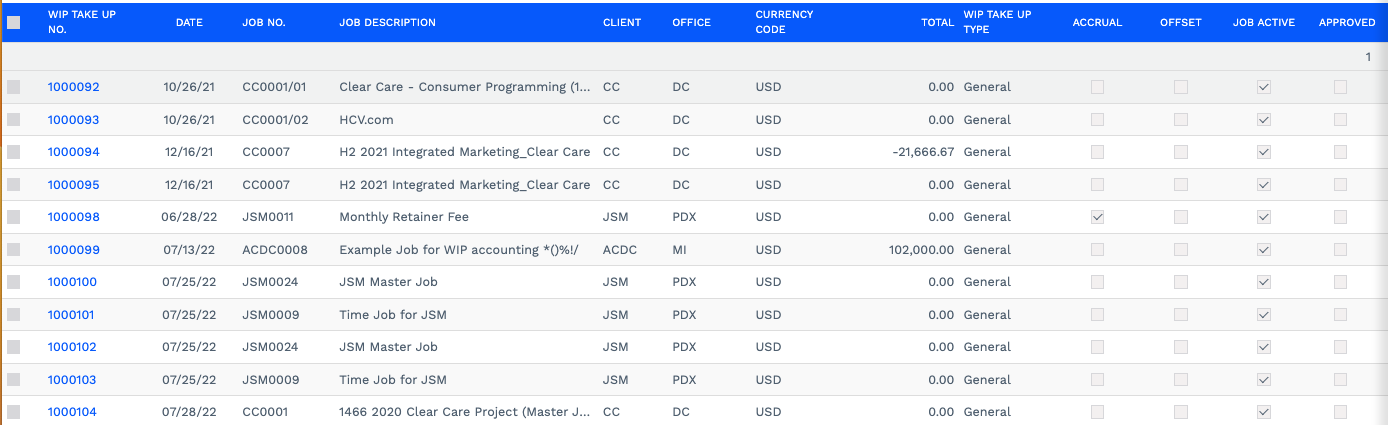Sort by Client column header

[622, 22]
